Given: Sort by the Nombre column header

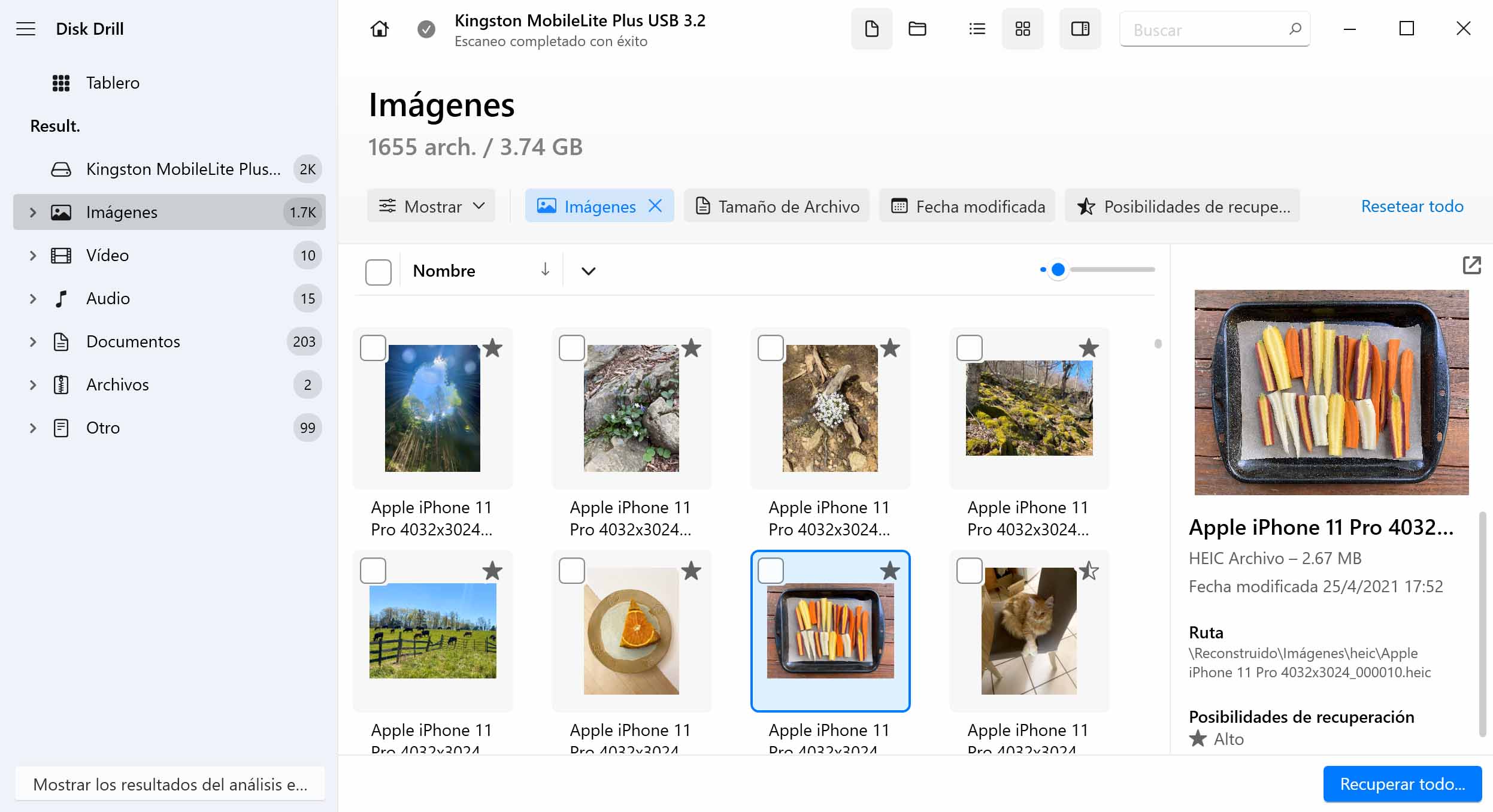Looking at the screenshot, I should point(444,271).
